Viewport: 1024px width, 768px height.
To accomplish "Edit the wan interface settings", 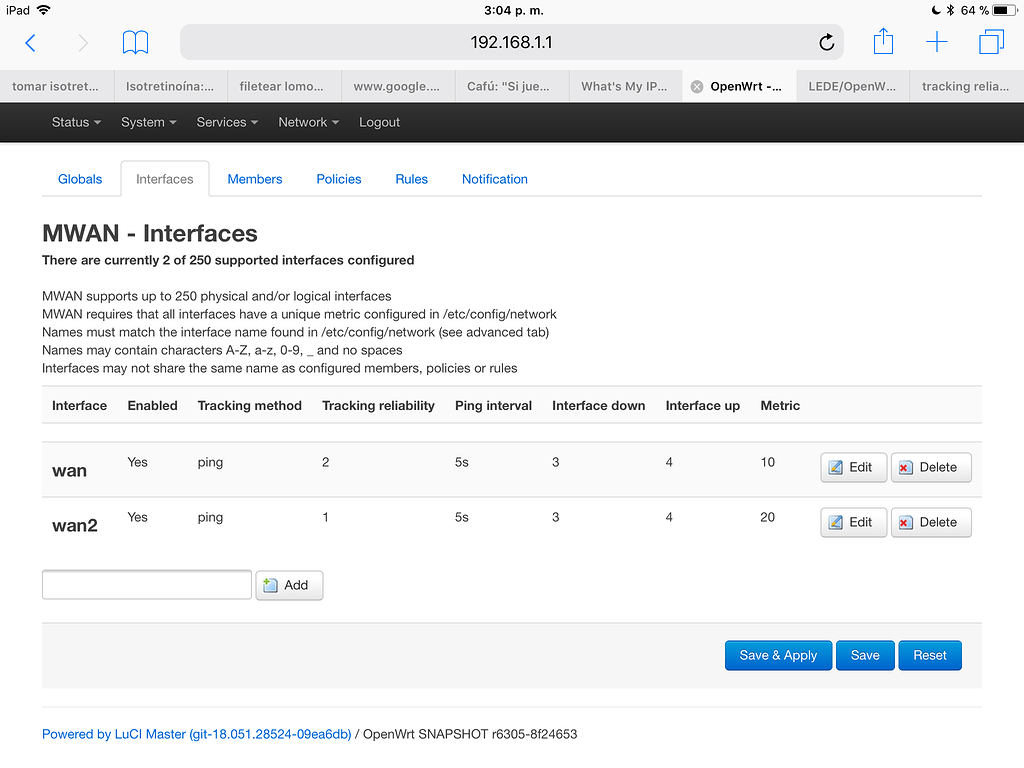I will (853, 467).
